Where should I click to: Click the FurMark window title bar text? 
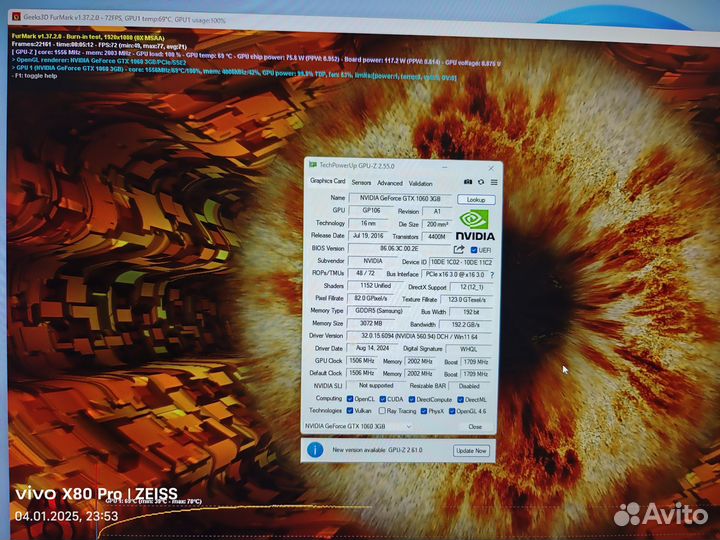click(x=124, y=19)
